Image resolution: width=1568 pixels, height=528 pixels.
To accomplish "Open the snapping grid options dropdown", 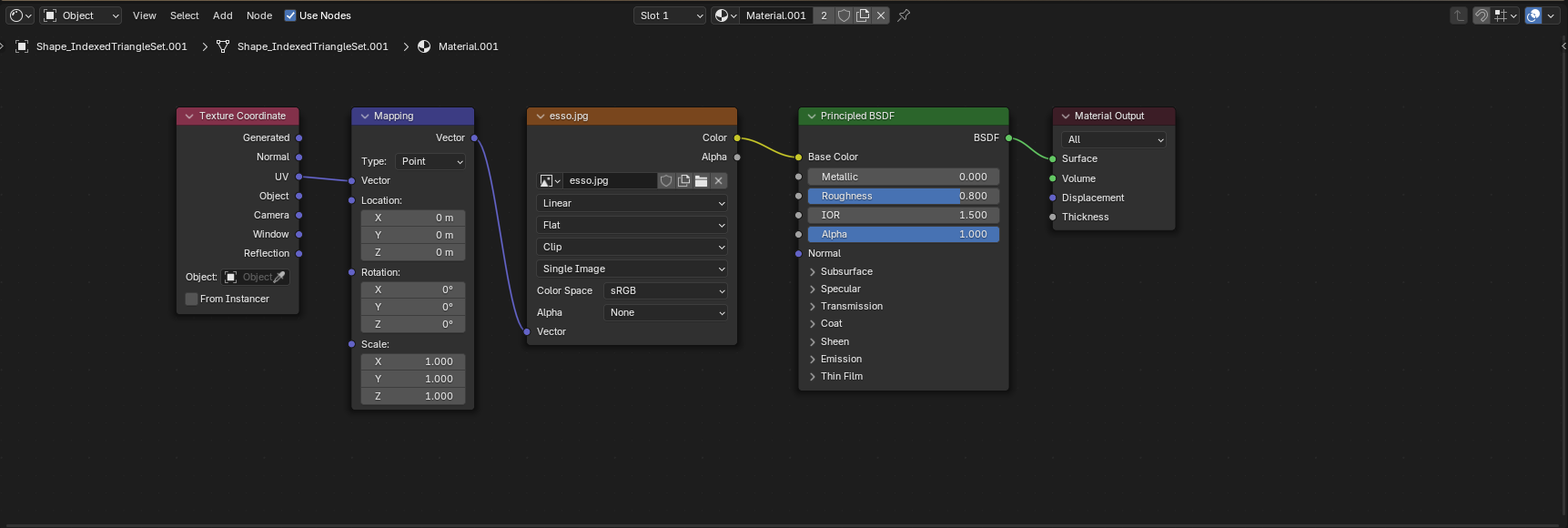I will pyautogui.click(x=1505, y=15).
